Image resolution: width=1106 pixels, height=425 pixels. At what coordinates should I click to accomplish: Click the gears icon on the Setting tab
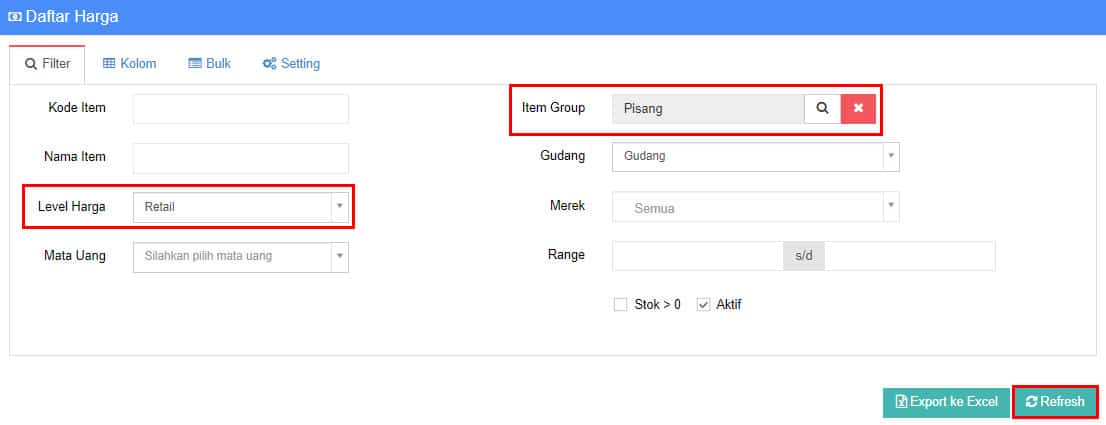pos(269,64)
